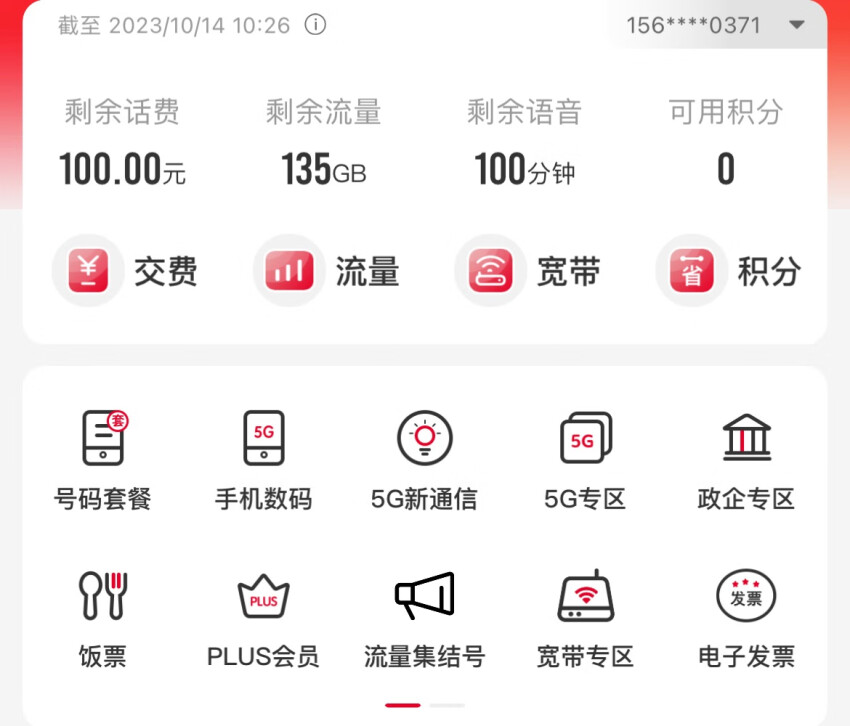Select the 电子发票 invoice icon

(747, 596)
